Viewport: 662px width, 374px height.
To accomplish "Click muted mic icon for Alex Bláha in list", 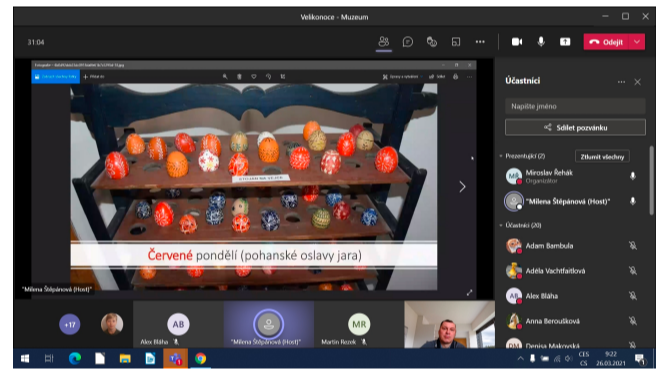I will pos(632,296).
